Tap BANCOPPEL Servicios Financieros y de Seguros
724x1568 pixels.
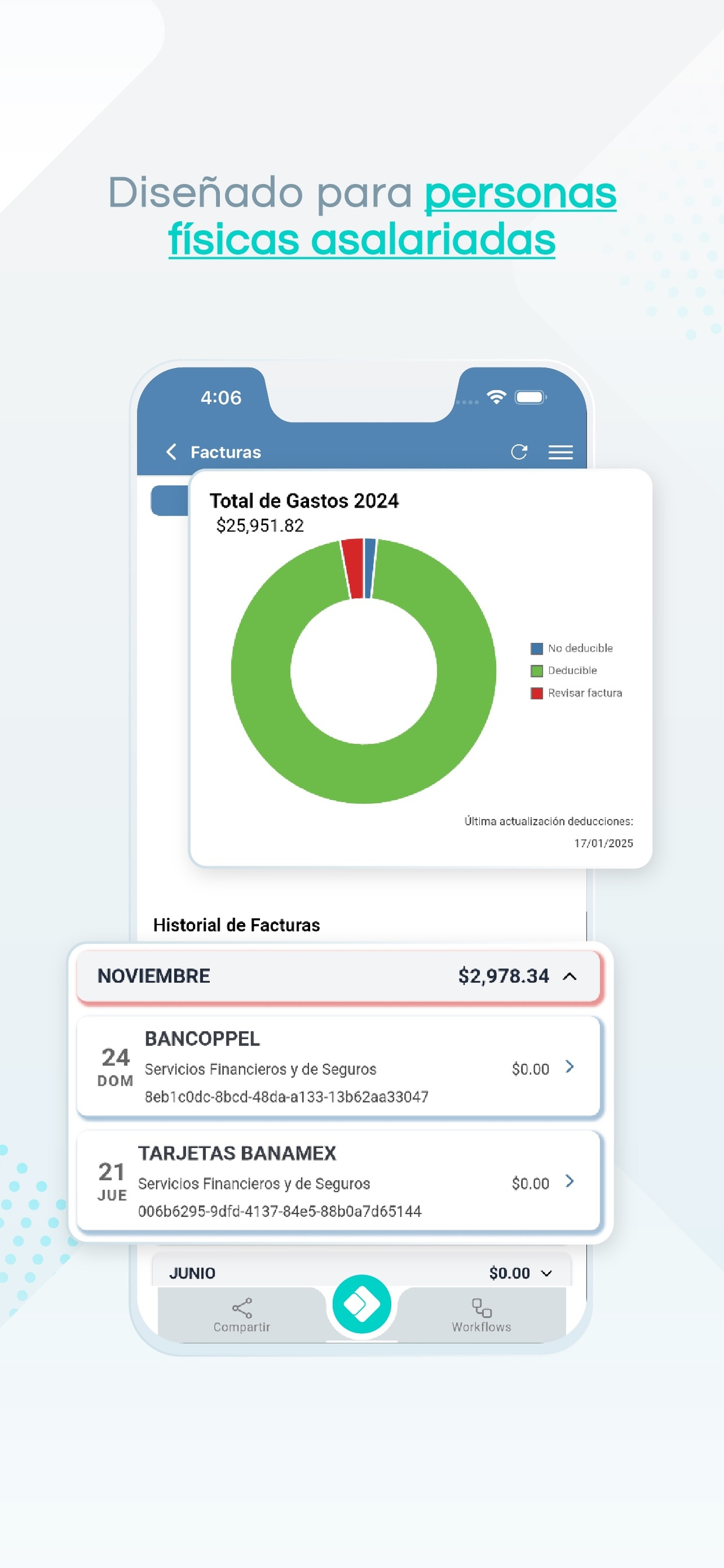tap(261, 1069)
